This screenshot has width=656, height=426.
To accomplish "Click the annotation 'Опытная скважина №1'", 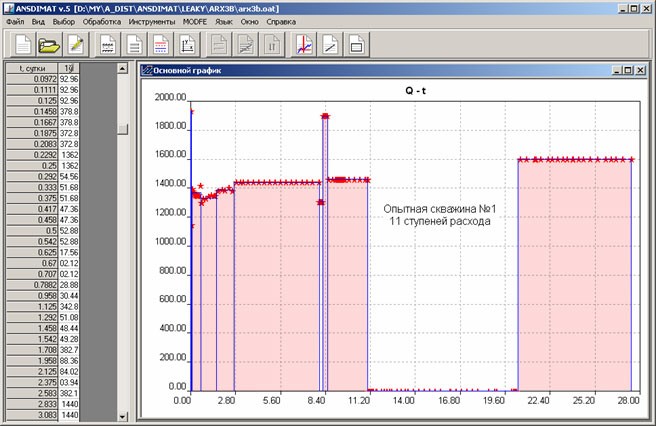I will tap(440, 209).
